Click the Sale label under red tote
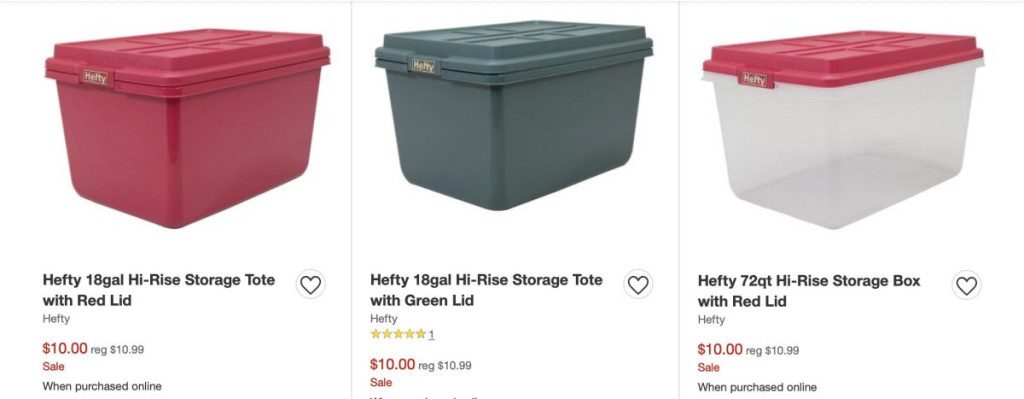Screen dimensions: 1024x399 coord(54,367)
